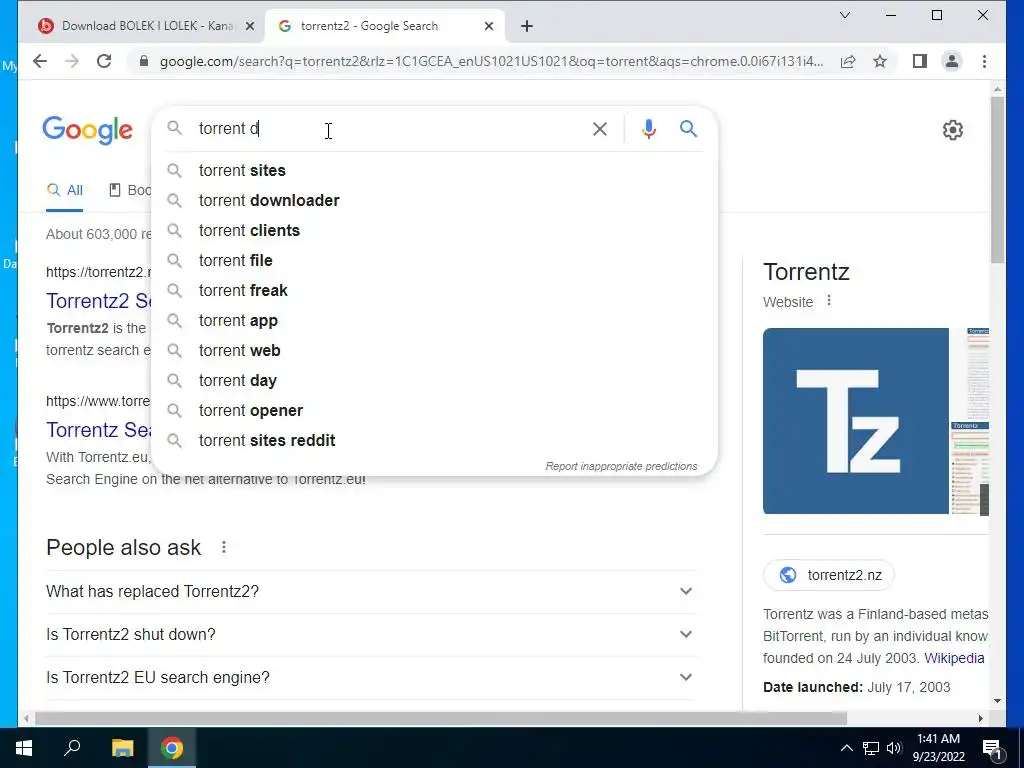Open Chrome's three-dot customize menu
Viewport: 1024px width, 768px height.
point(984,61)
